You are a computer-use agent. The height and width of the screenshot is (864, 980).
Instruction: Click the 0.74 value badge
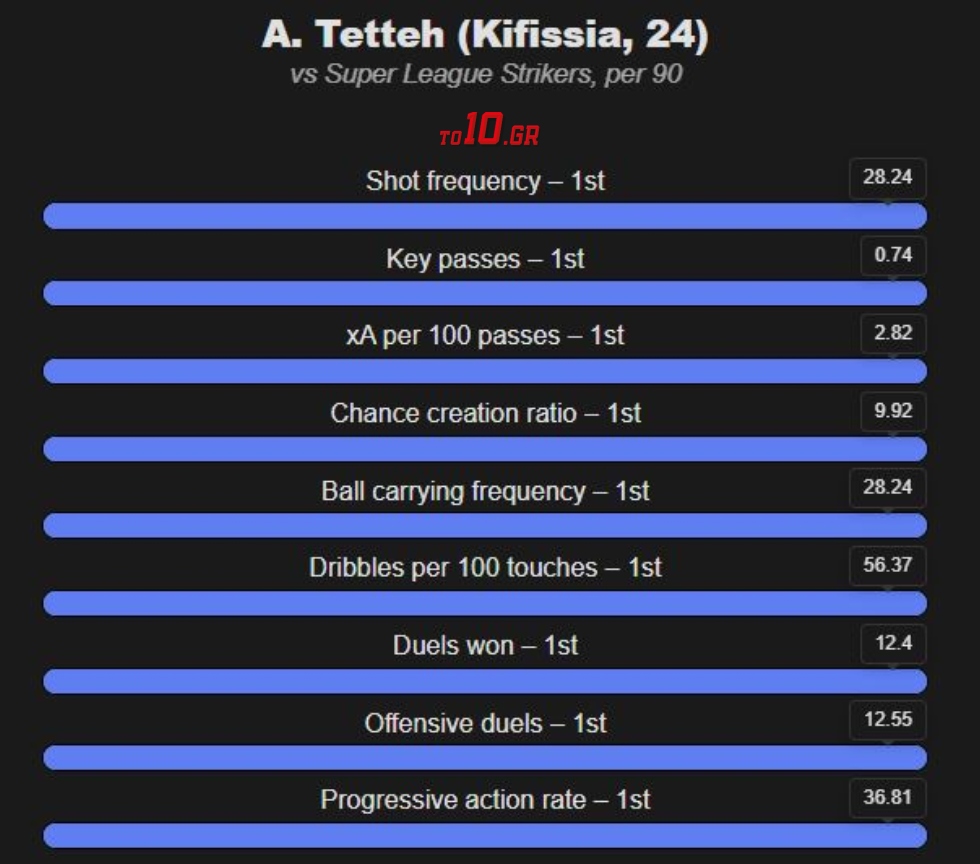click(893, 256)
